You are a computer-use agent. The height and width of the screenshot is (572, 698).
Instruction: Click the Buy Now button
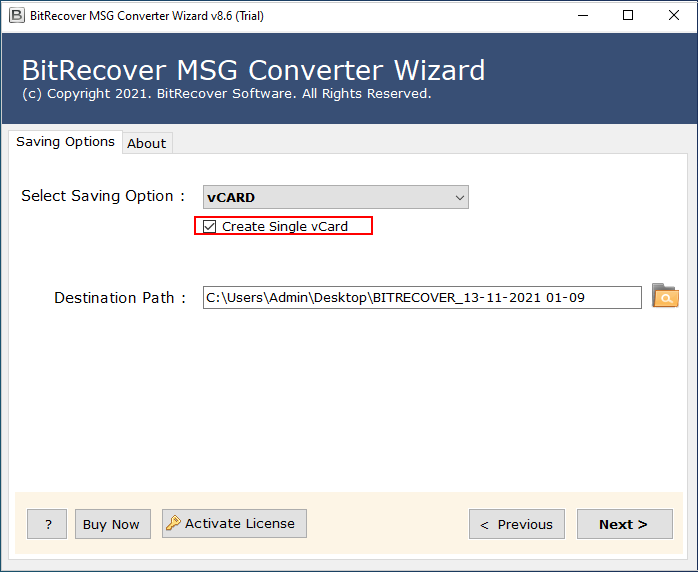tap(113, 524)
